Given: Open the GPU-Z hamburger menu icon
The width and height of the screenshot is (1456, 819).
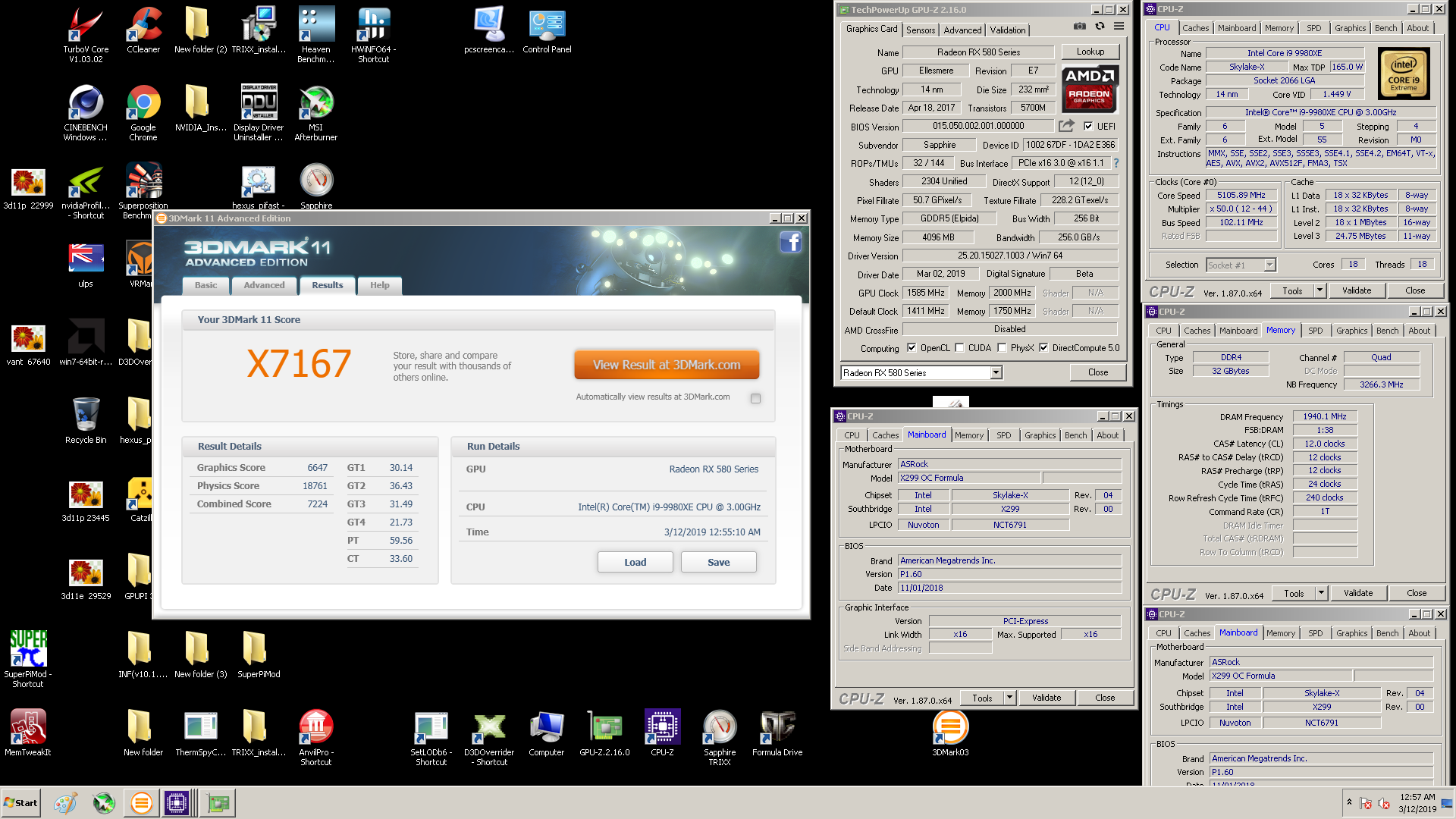Looking at the screenshot, I should tap(1119, 27).
